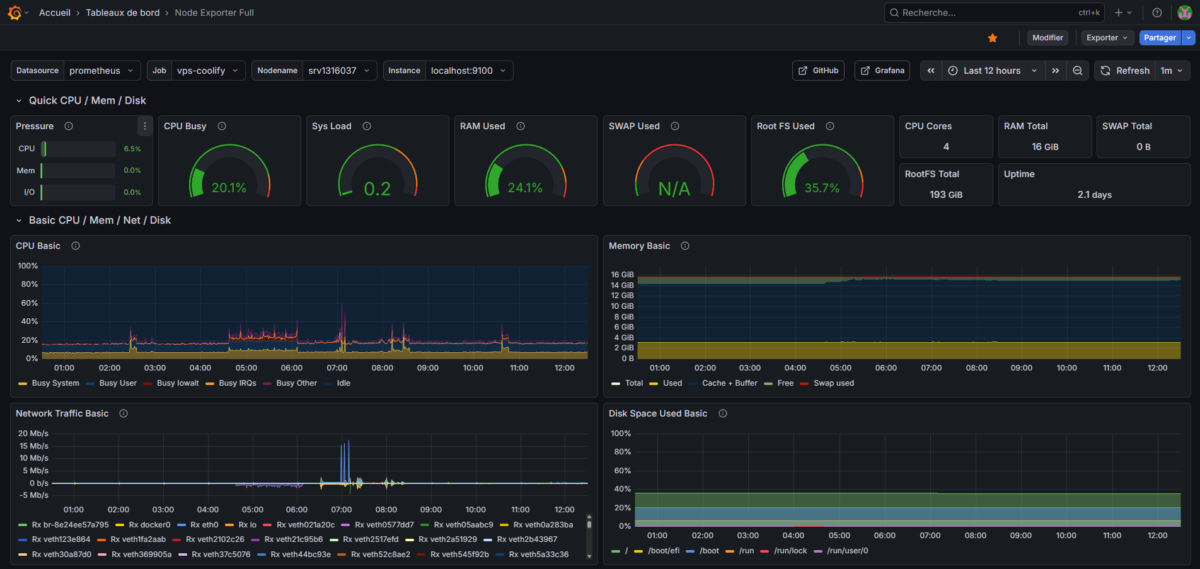Collapse the Quick CPU / Mem / Disk row
Screen dimensions: 1200x569
[x=19, y=101]
